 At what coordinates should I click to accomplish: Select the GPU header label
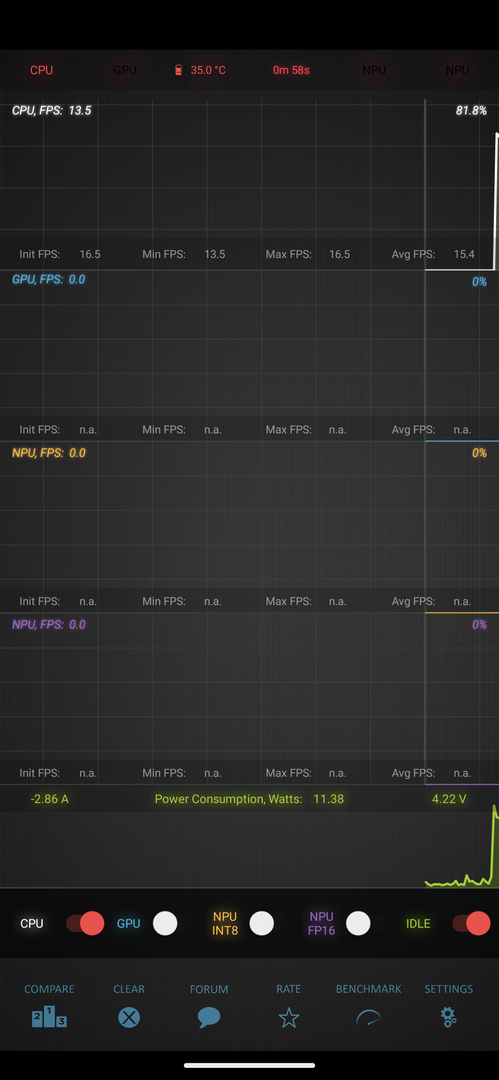[125, 70]
